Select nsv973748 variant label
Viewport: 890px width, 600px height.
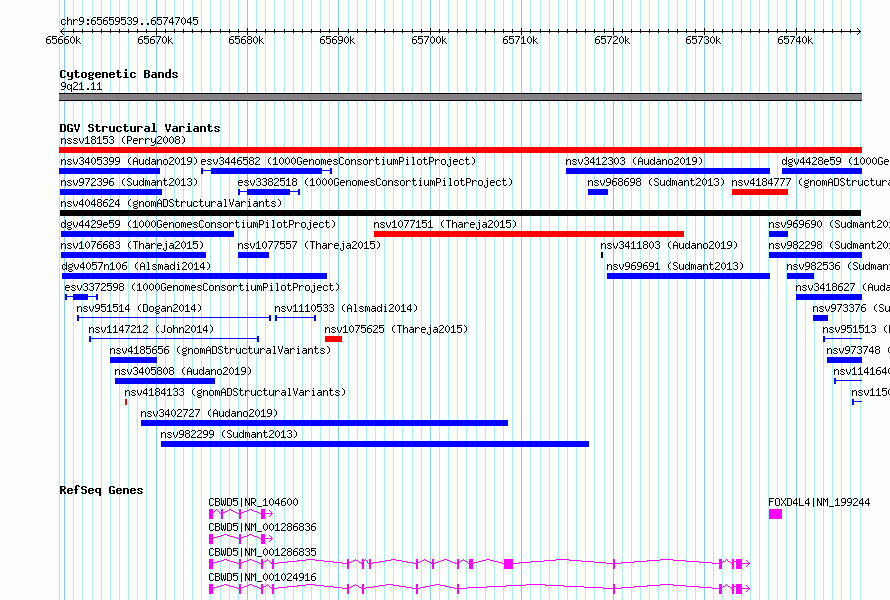point(858,350)
